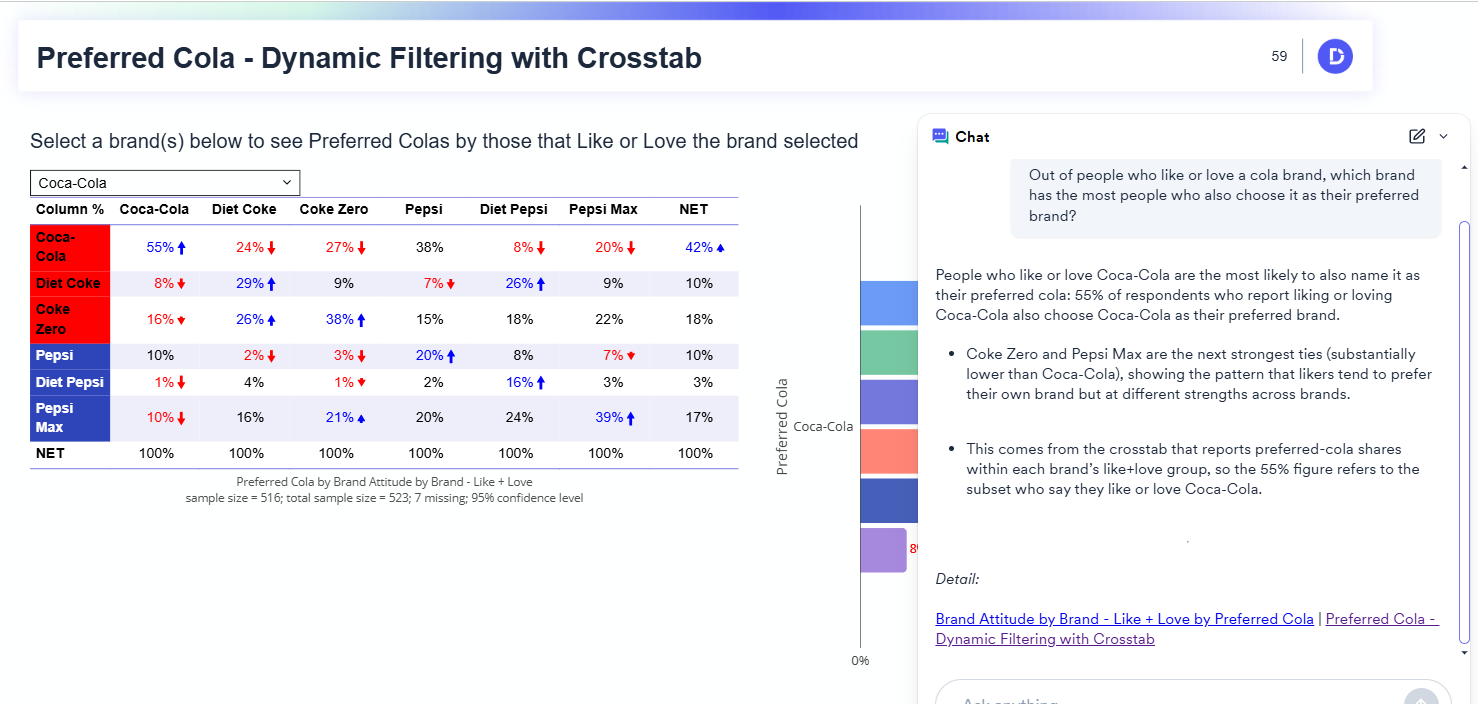Screen dimensions: 1478x704
Task: Start a new chat with the compose icon
Action: [1417, 135]
